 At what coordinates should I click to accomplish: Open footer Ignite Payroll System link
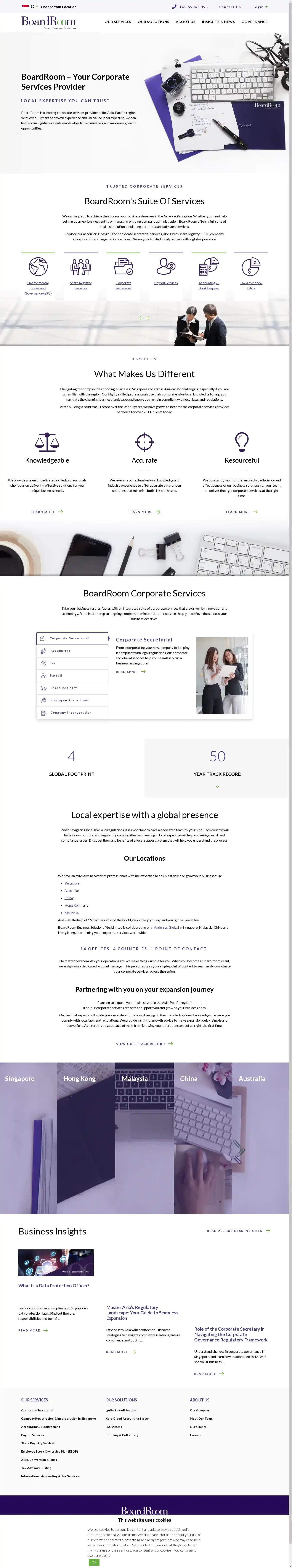(120, 1410)
